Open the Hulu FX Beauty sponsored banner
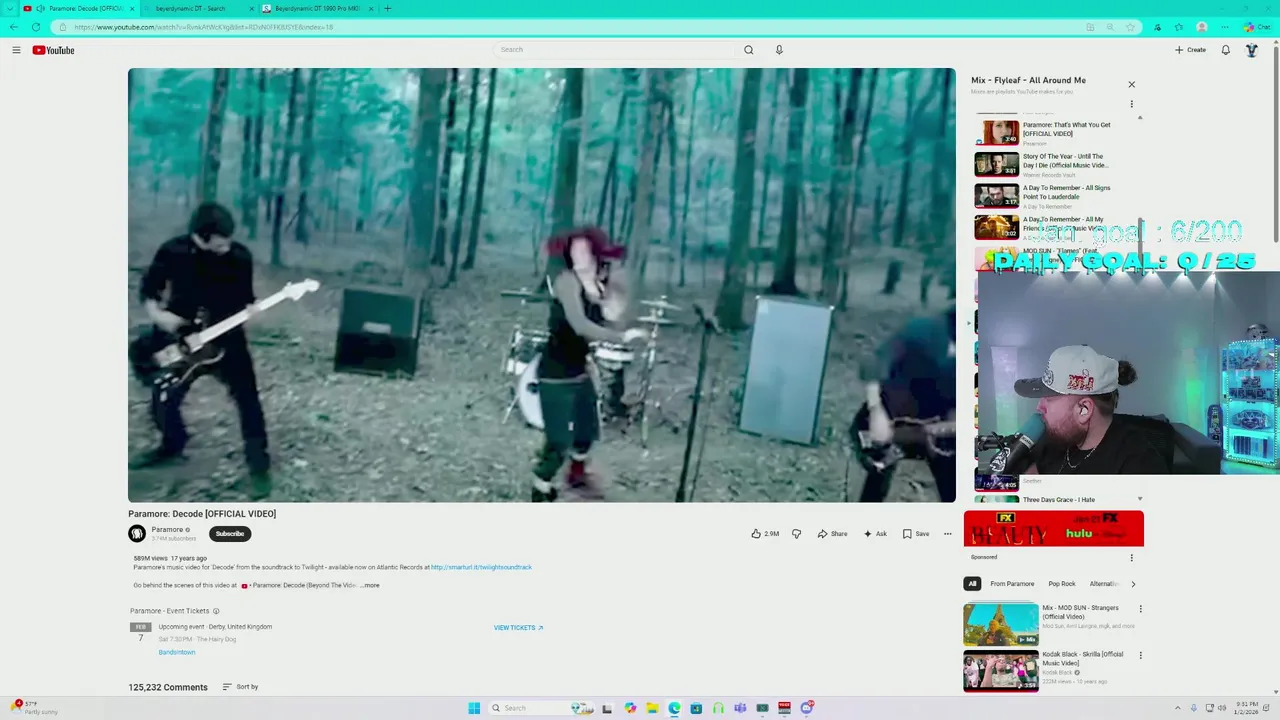The width and height of the screenshot is (1280, 720). tap(1054, 529)
